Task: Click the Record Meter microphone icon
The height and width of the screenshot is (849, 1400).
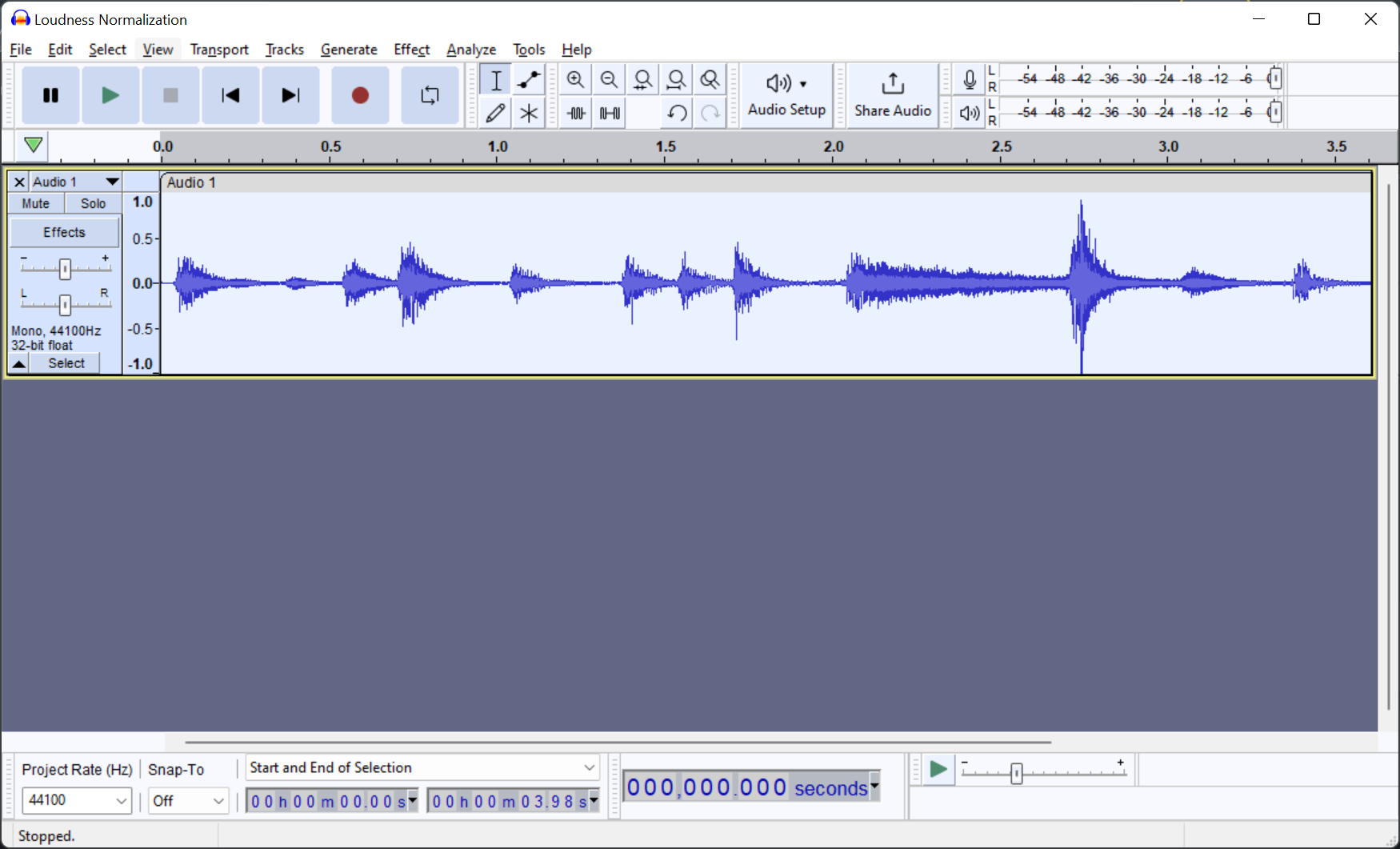Action: [970, 79]
